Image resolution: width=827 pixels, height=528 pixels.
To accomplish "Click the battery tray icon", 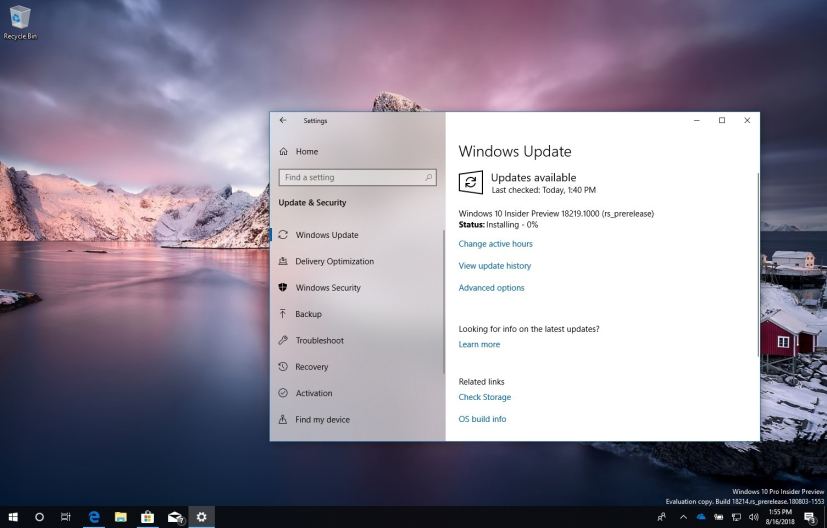I will point(718,517).
